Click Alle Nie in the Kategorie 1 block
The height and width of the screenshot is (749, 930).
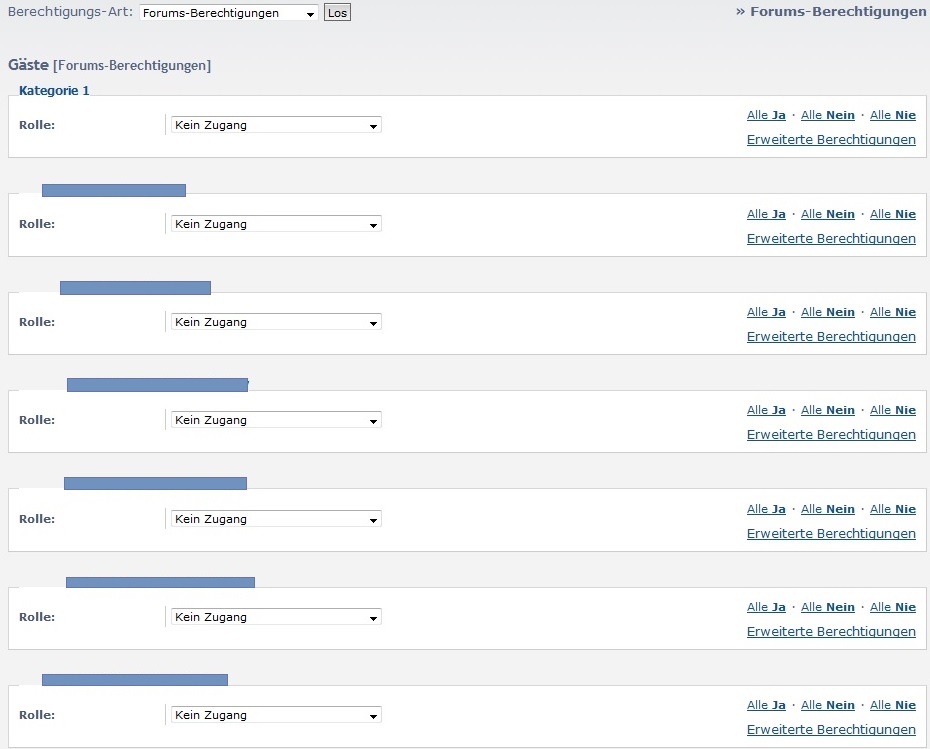point(893,116)
